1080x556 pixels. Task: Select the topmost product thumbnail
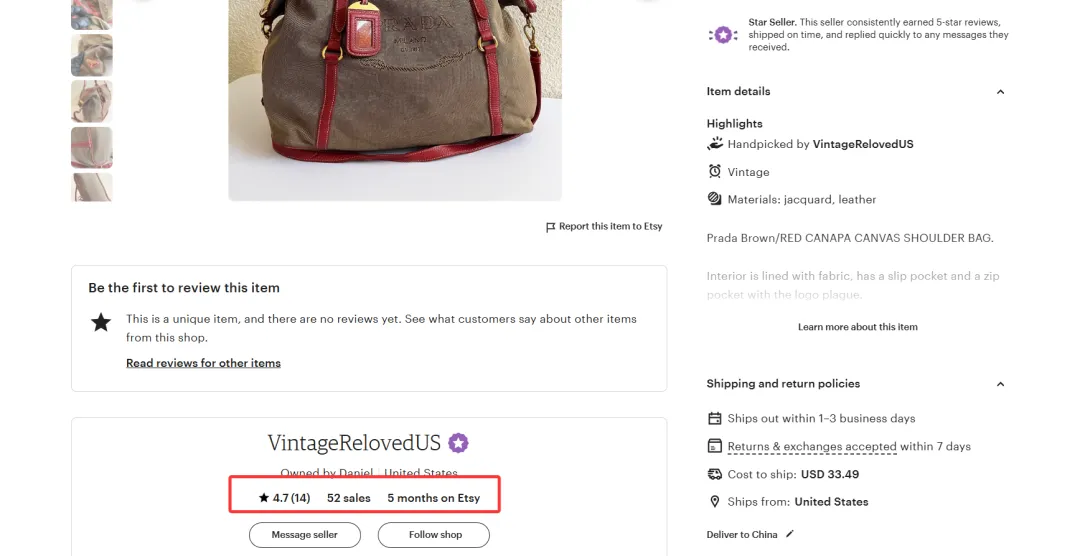coord(92,13)
